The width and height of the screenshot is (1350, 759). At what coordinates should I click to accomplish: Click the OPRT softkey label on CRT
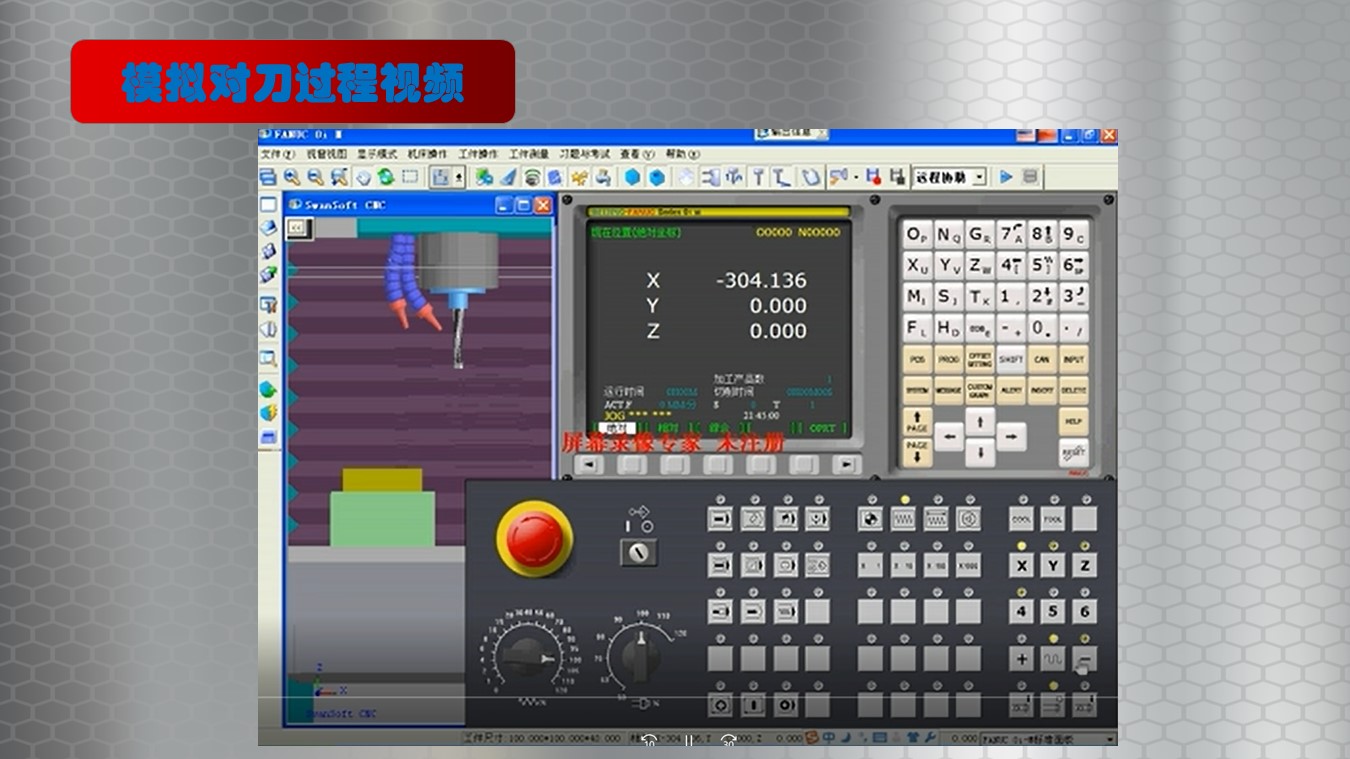tap(822, 428)
